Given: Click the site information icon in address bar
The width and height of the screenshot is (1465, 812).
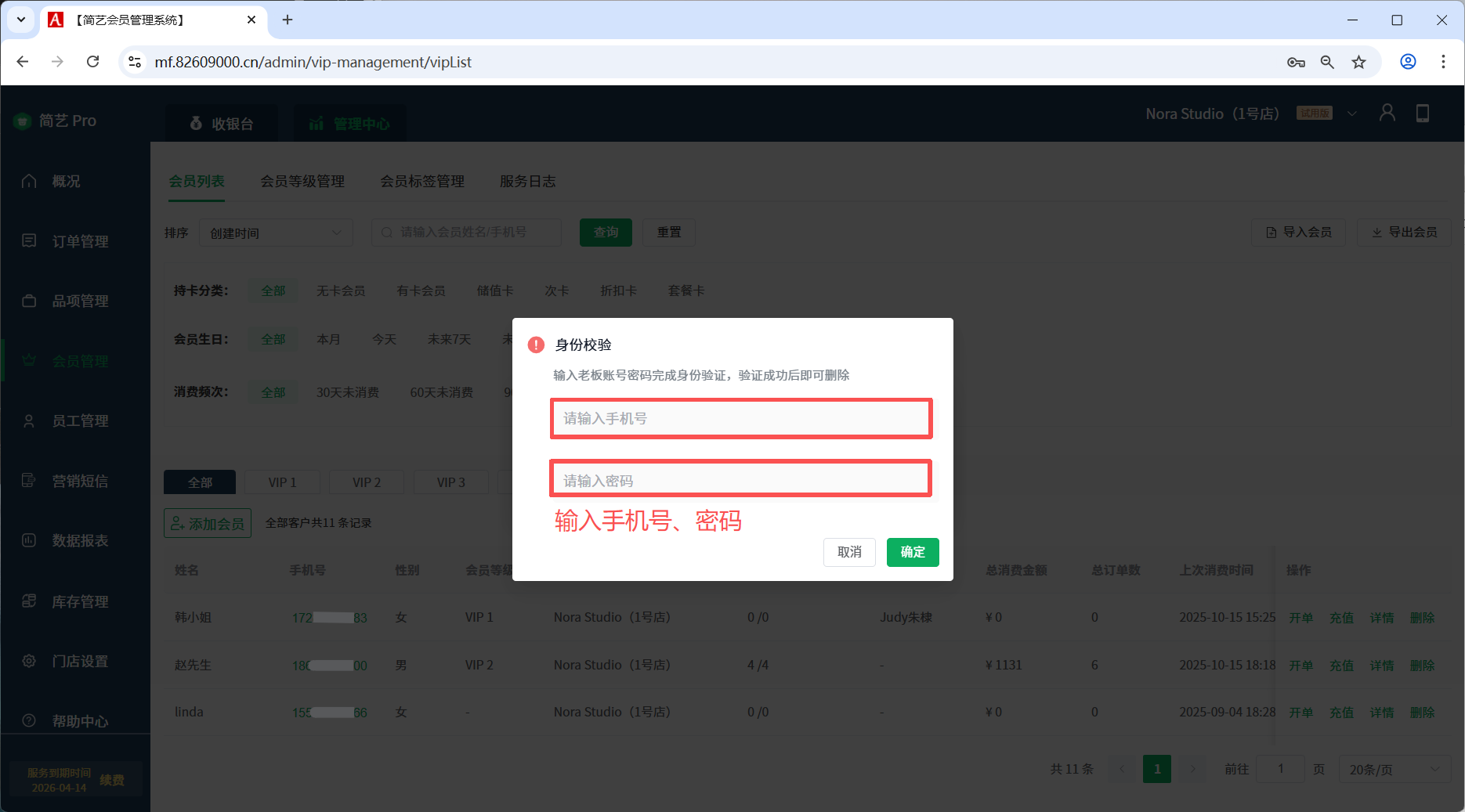Looking at the screenshot, I should click(x=135, y=62).
